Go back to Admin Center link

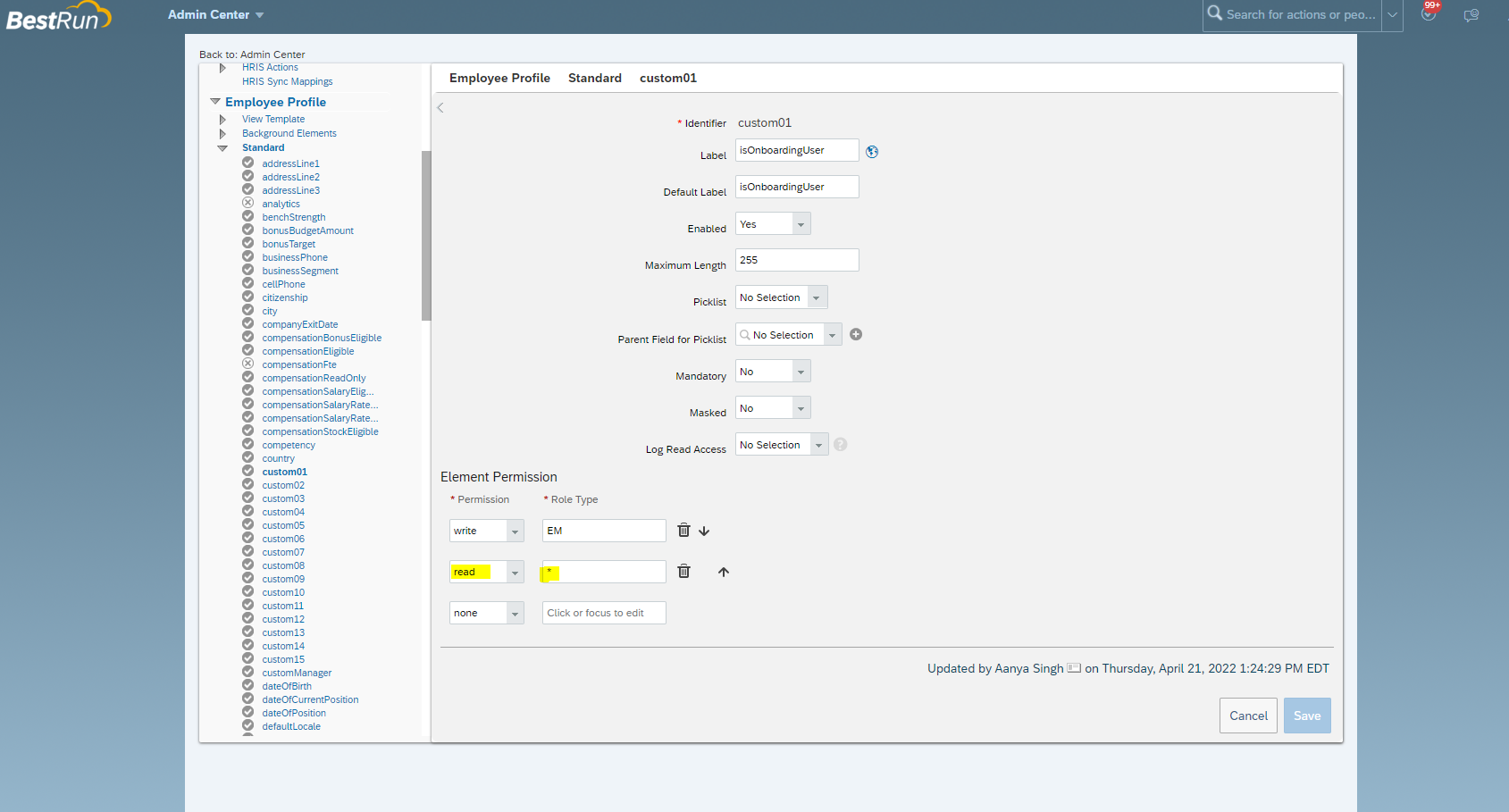[252, 54]
